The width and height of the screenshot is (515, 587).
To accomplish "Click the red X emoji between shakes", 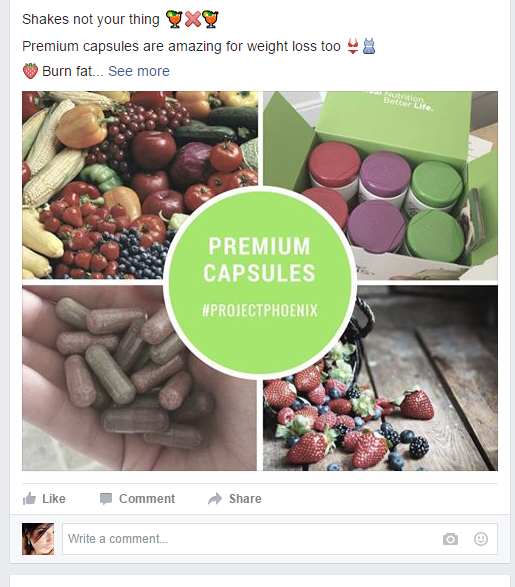I will pos(193,19).
